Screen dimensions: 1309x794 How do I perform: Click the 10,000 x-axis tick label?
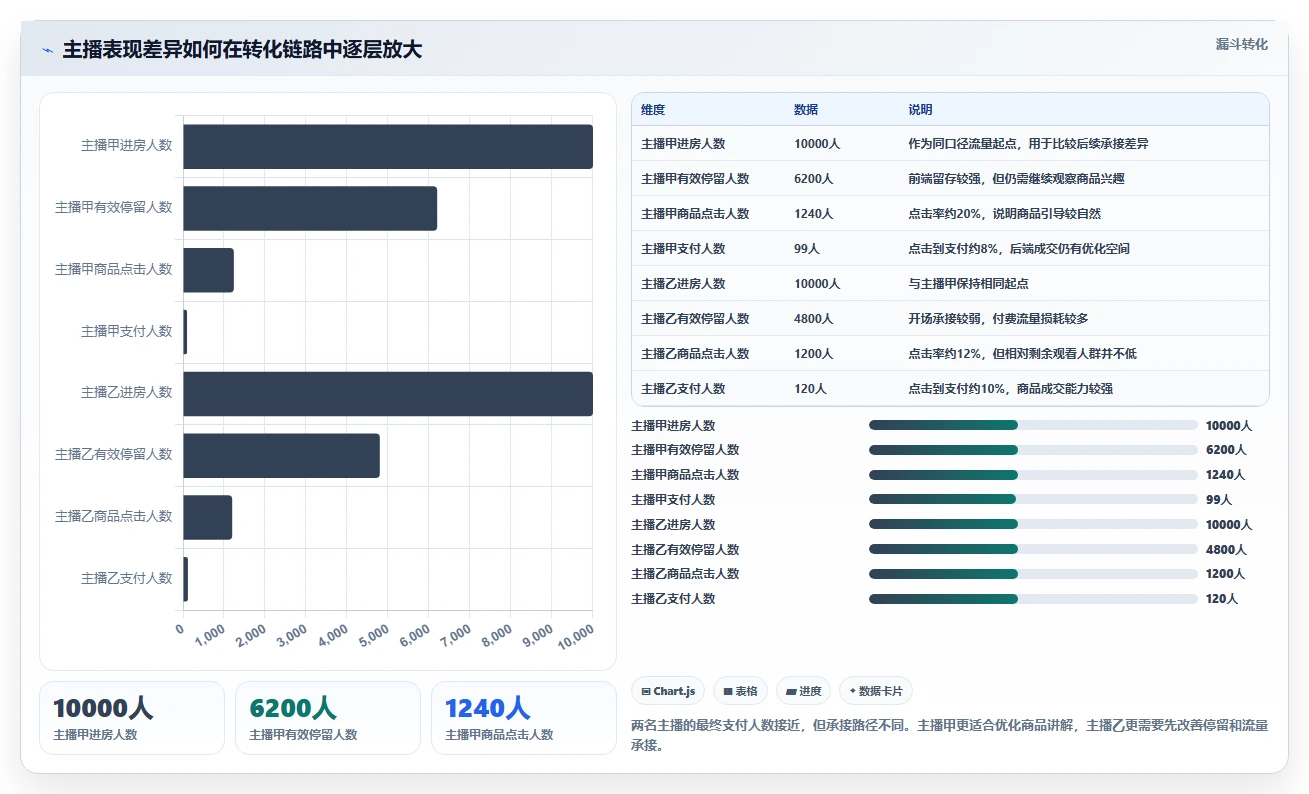point(575,636)
